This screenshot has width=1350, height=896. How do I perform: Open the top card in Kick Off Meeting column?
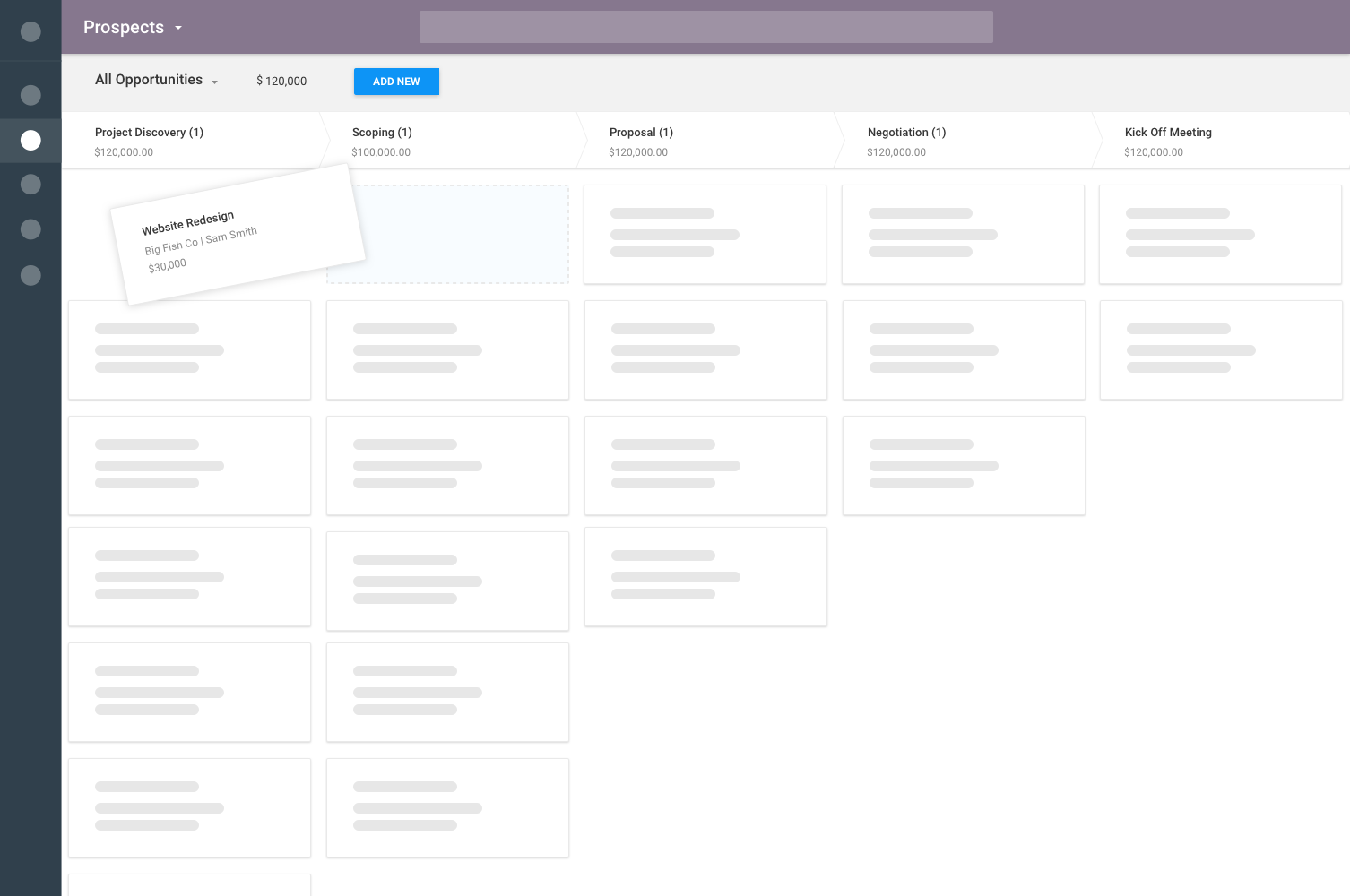coord(1220,235)
